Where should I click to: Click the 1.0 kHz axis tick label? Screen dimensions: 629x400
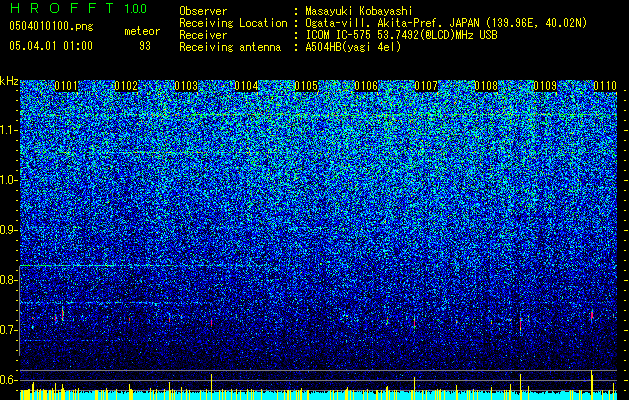tap(9, 180)
